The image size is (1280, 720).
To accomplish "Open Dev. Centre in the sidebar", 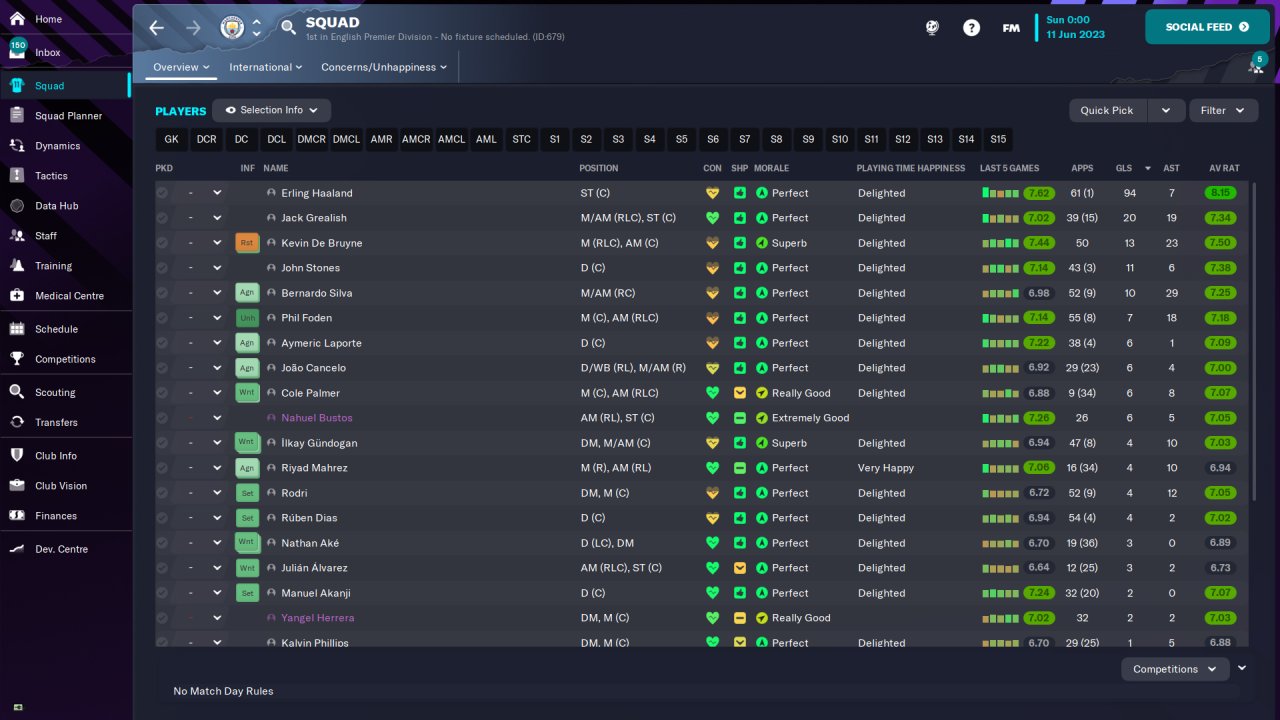I will 66,549.
